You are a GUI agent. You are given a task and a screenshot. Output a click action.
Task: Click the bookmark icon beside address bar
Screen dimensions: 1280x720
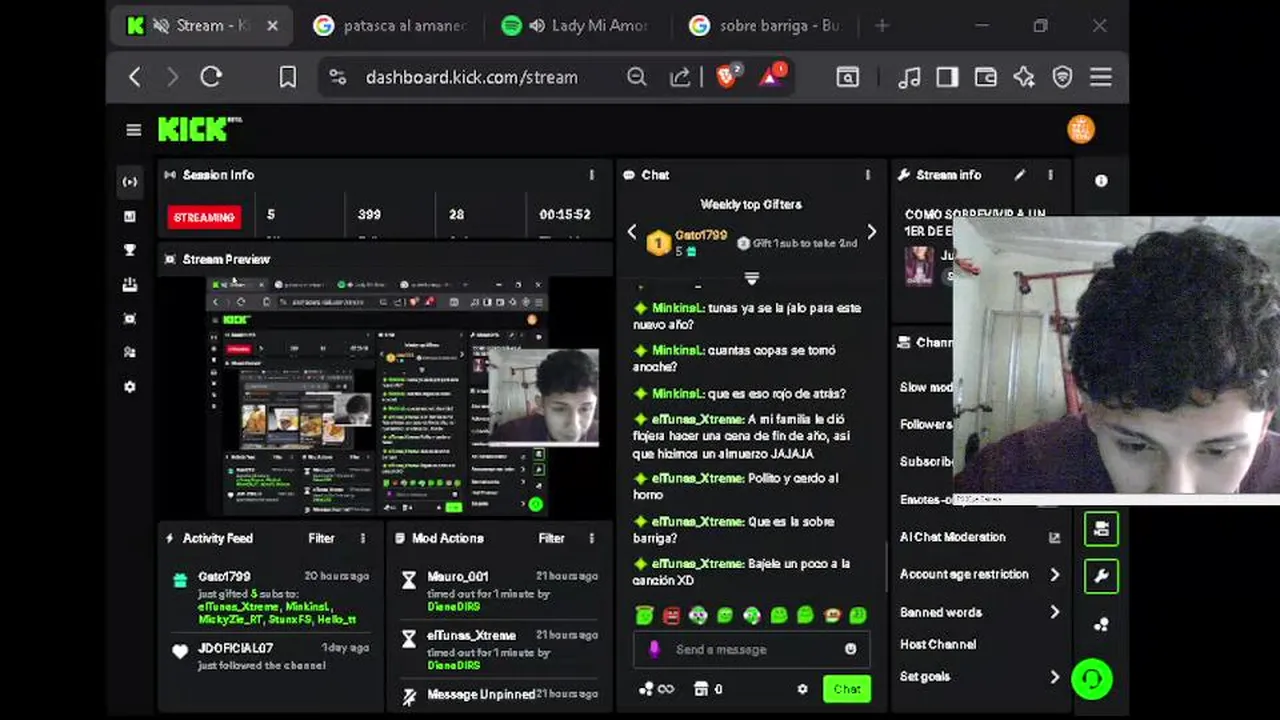(x=288, y=77)
